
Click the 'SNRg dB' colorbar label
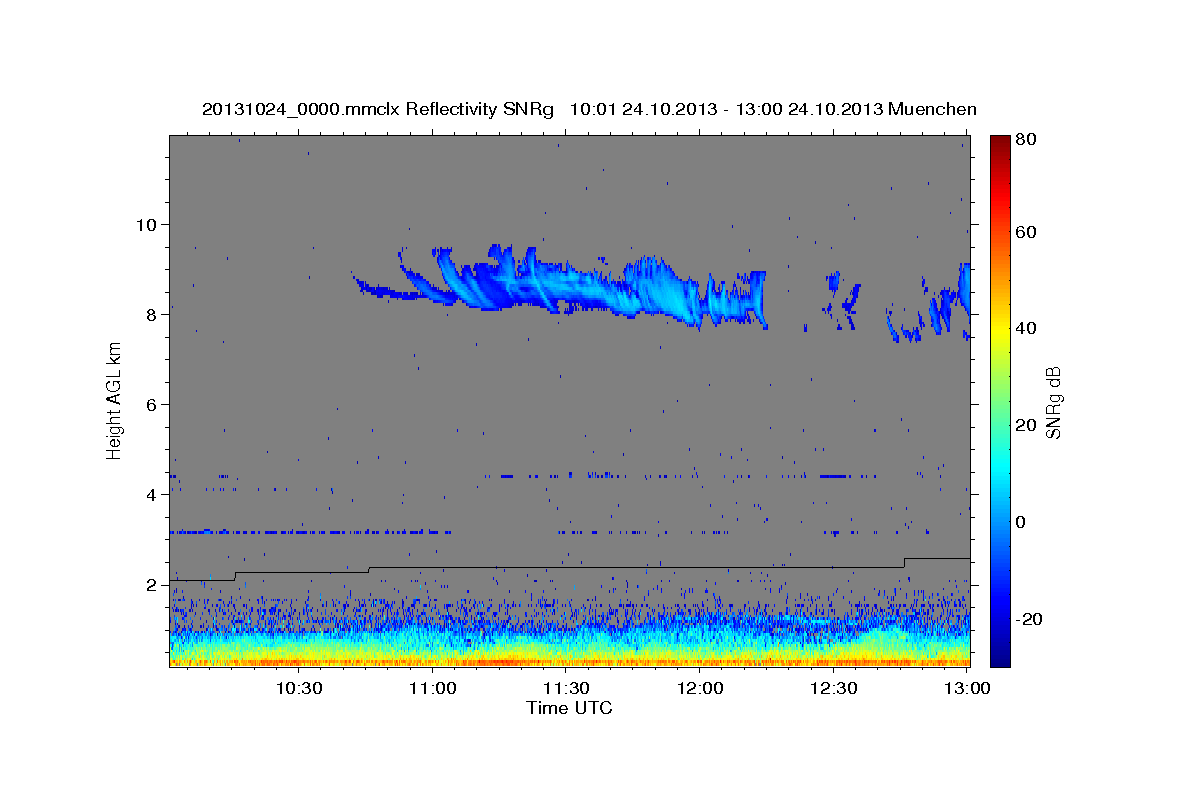(1052, 402)
